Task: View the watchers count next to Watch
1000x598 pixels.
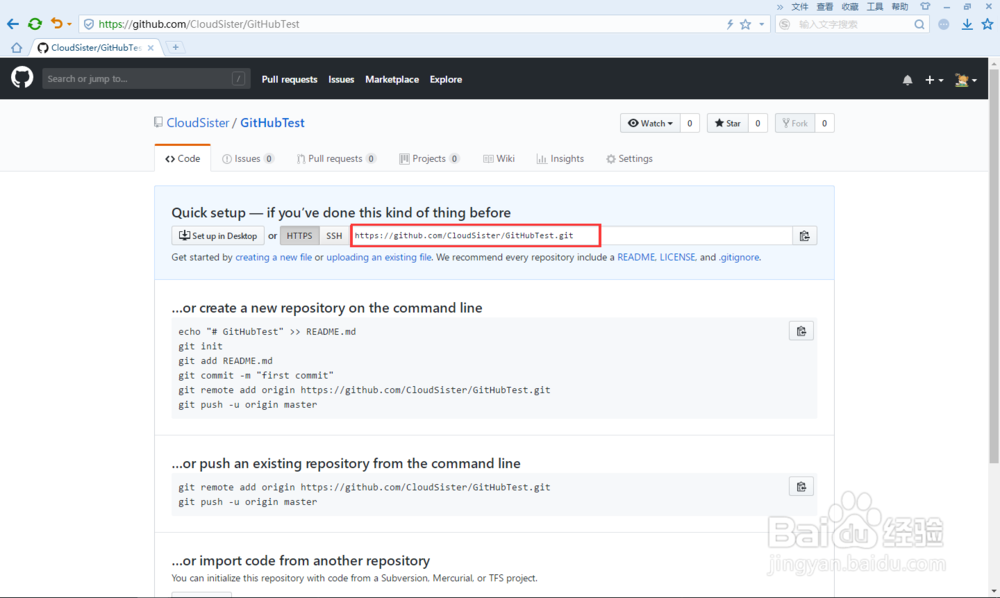Action: point(689,123)
